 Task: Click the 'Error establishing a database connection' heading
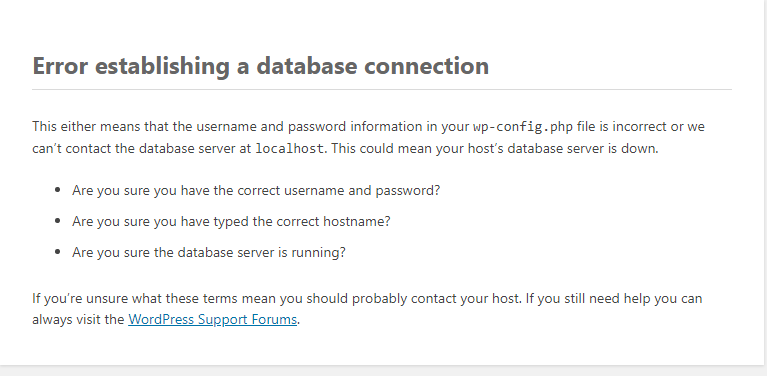point(261,66)
